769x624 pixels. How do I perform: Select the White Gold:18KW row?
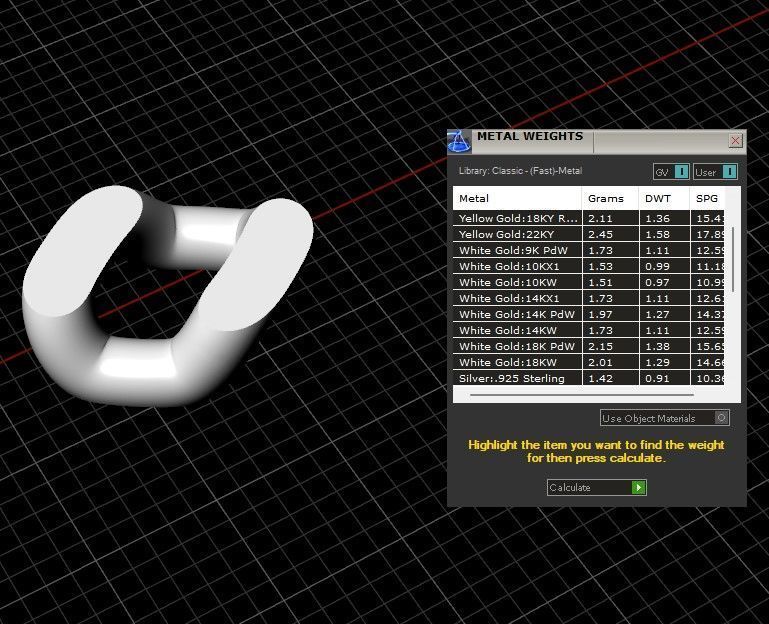point(589,363)
